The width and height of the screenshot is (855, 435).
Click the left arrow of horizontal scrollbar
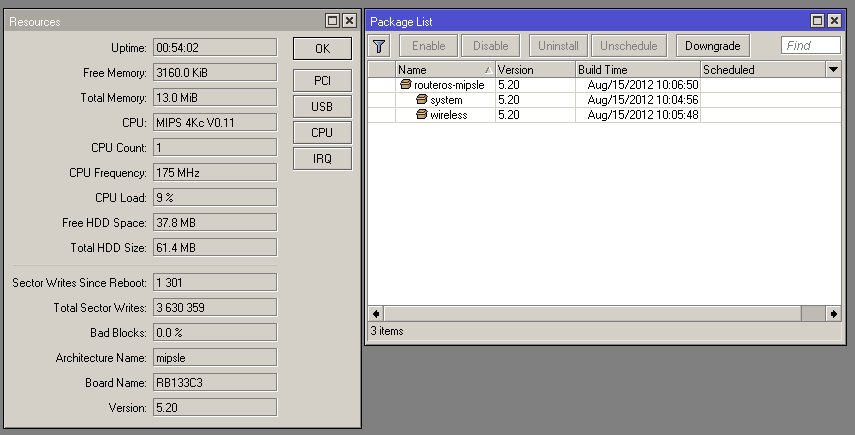[x=376, y=313]
